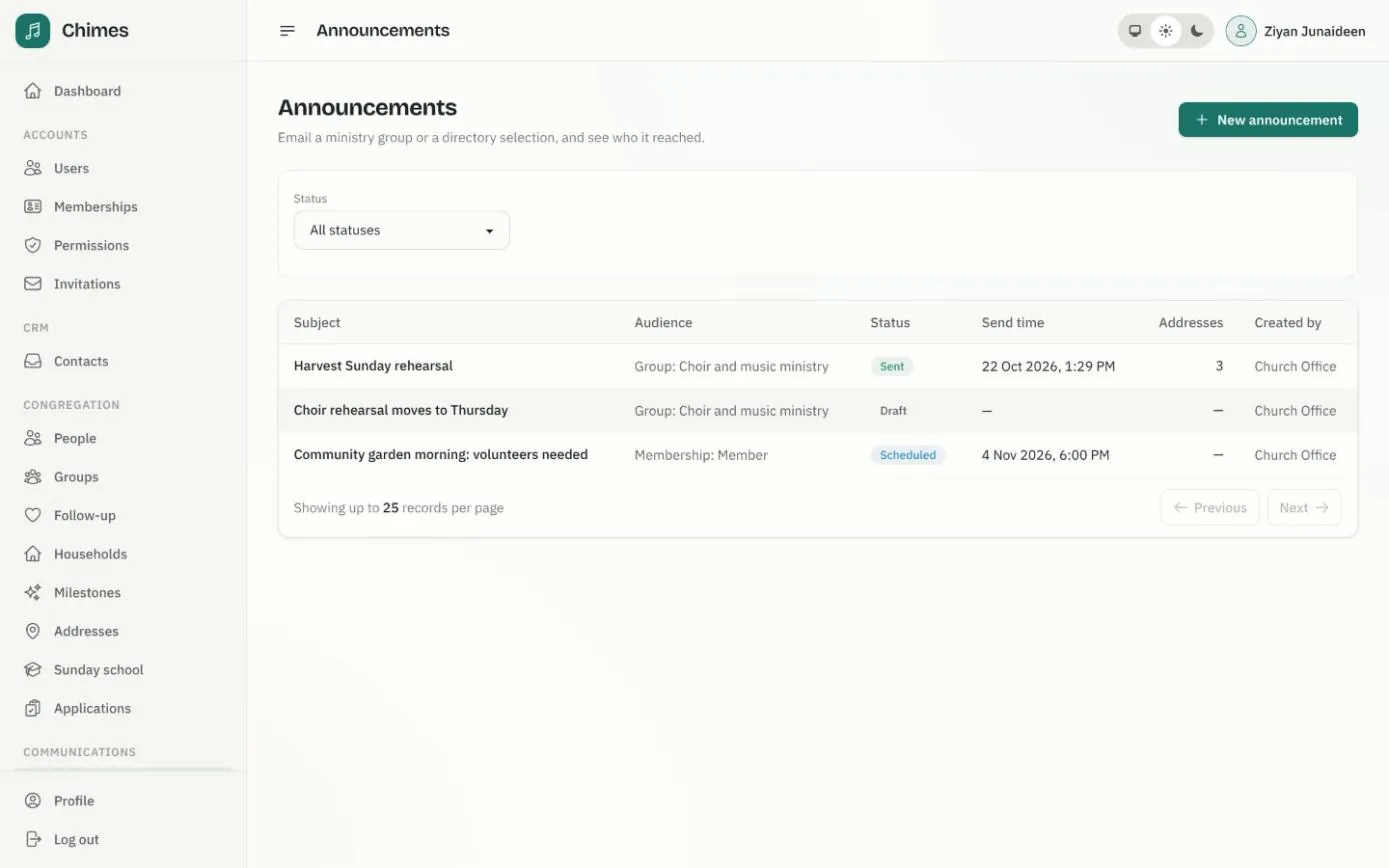
Task: Click the Sent status badge
Action: coord(892,366)
